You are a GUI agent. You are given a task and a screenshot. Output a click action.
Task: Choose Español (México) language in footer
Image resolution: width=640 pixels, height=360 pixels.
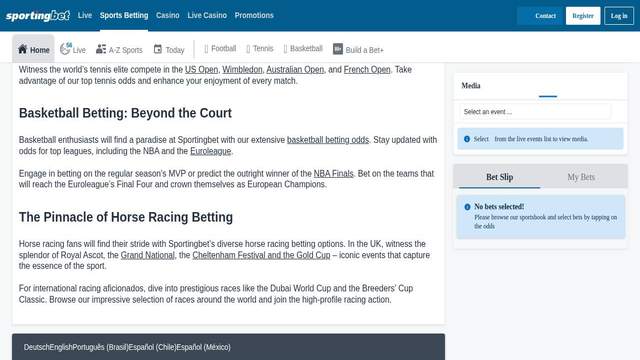click(204, 347)
